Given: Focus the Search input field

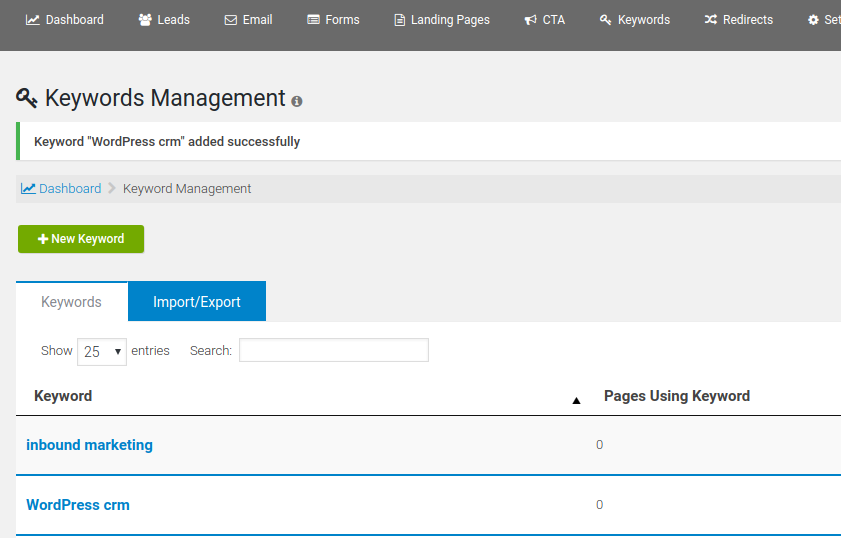Looking at the screenshot, I should click(x=334, y=350).
